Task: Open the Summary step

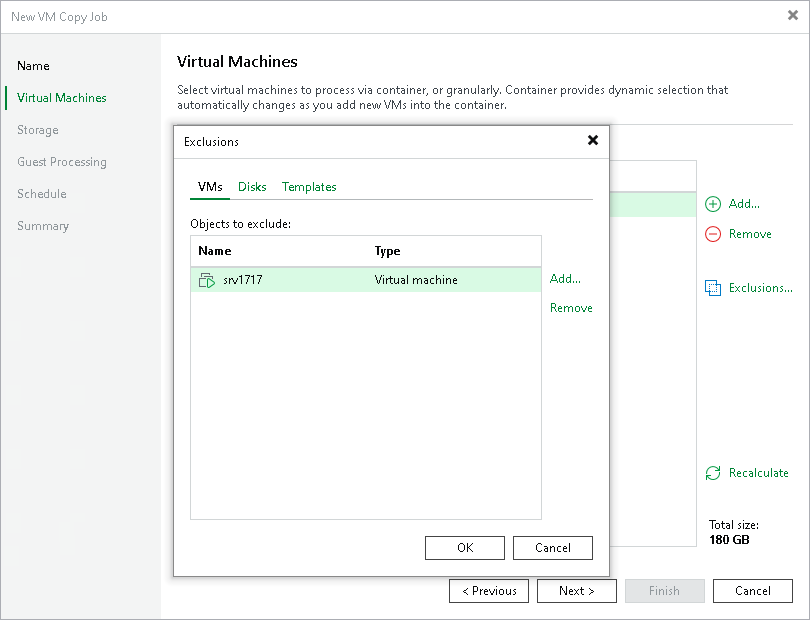Action: 43,226
